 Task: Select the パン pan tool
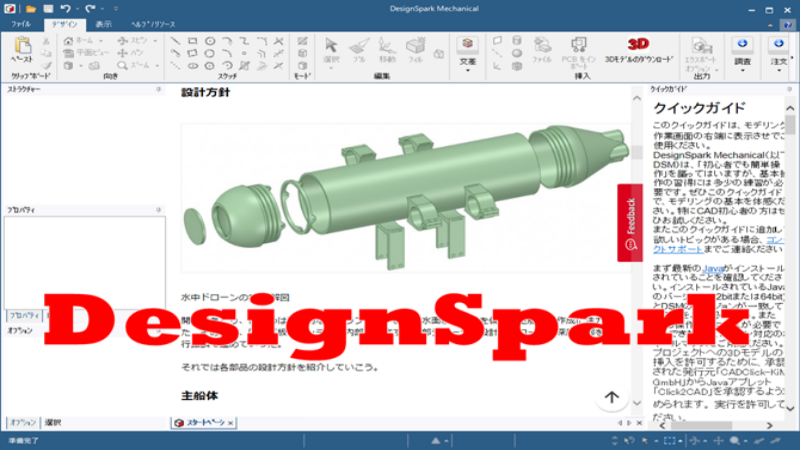(x=130, y=53)
